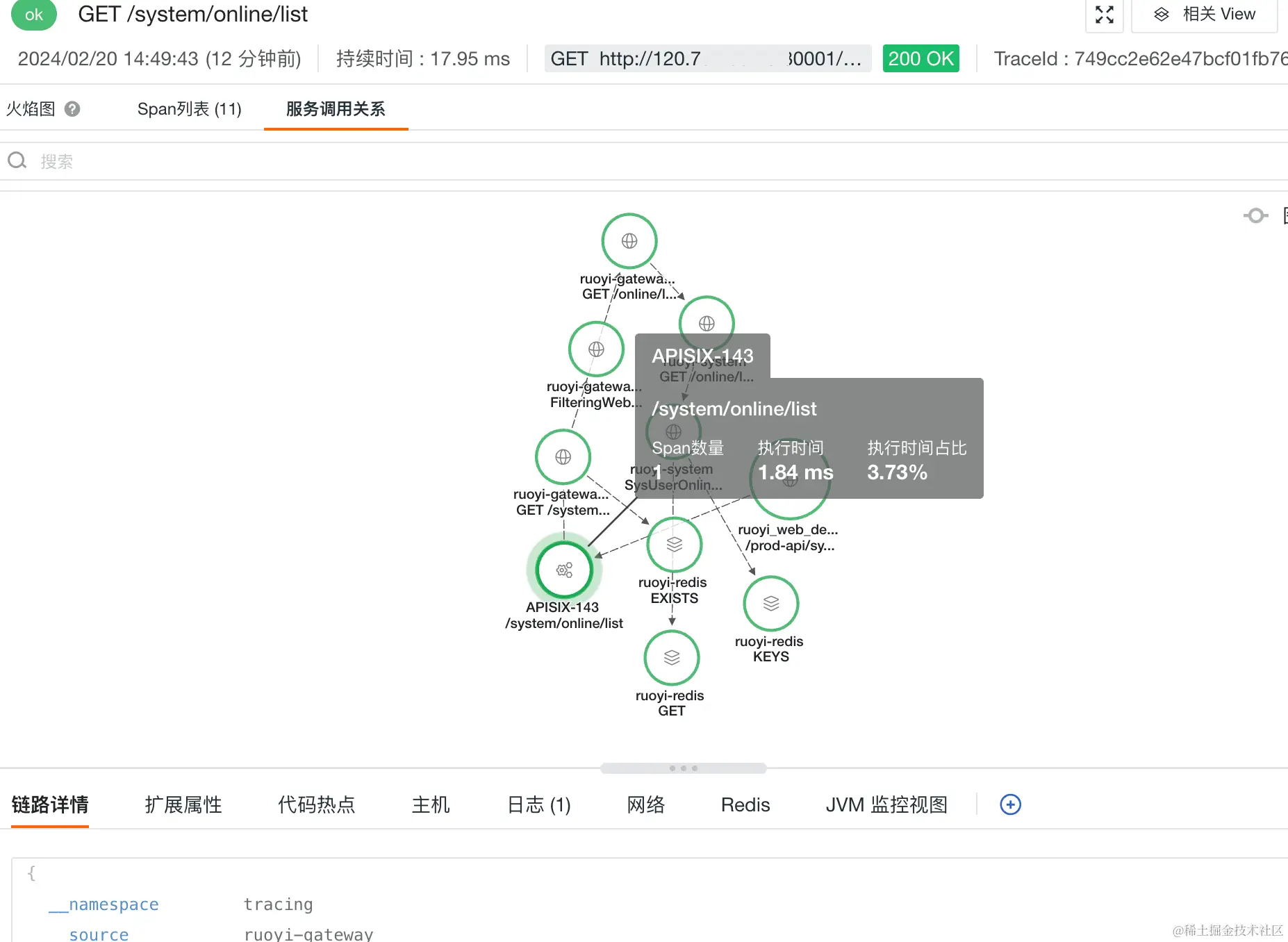Click the fullscreen expand icon
1288x942 pixels.
click(x=1104, y=15)
